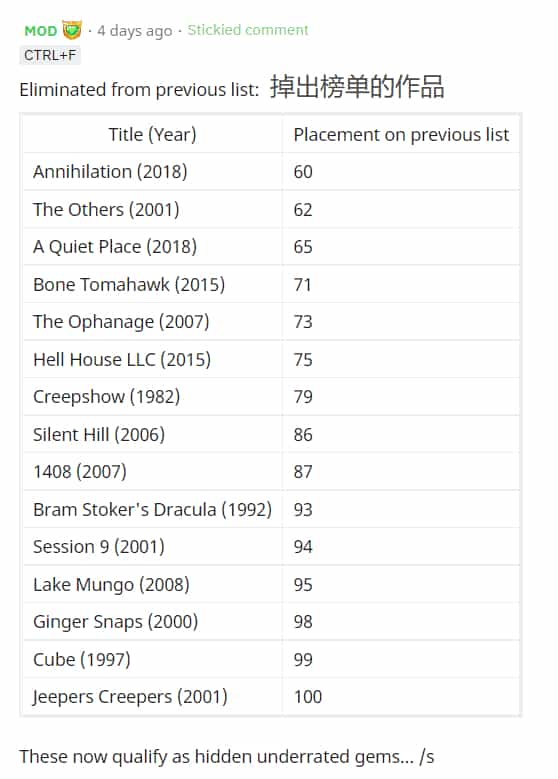The image size is (558, 779).
Task: Select Bone Tomahawk (2015) in the table
Action: click(153, 285)
